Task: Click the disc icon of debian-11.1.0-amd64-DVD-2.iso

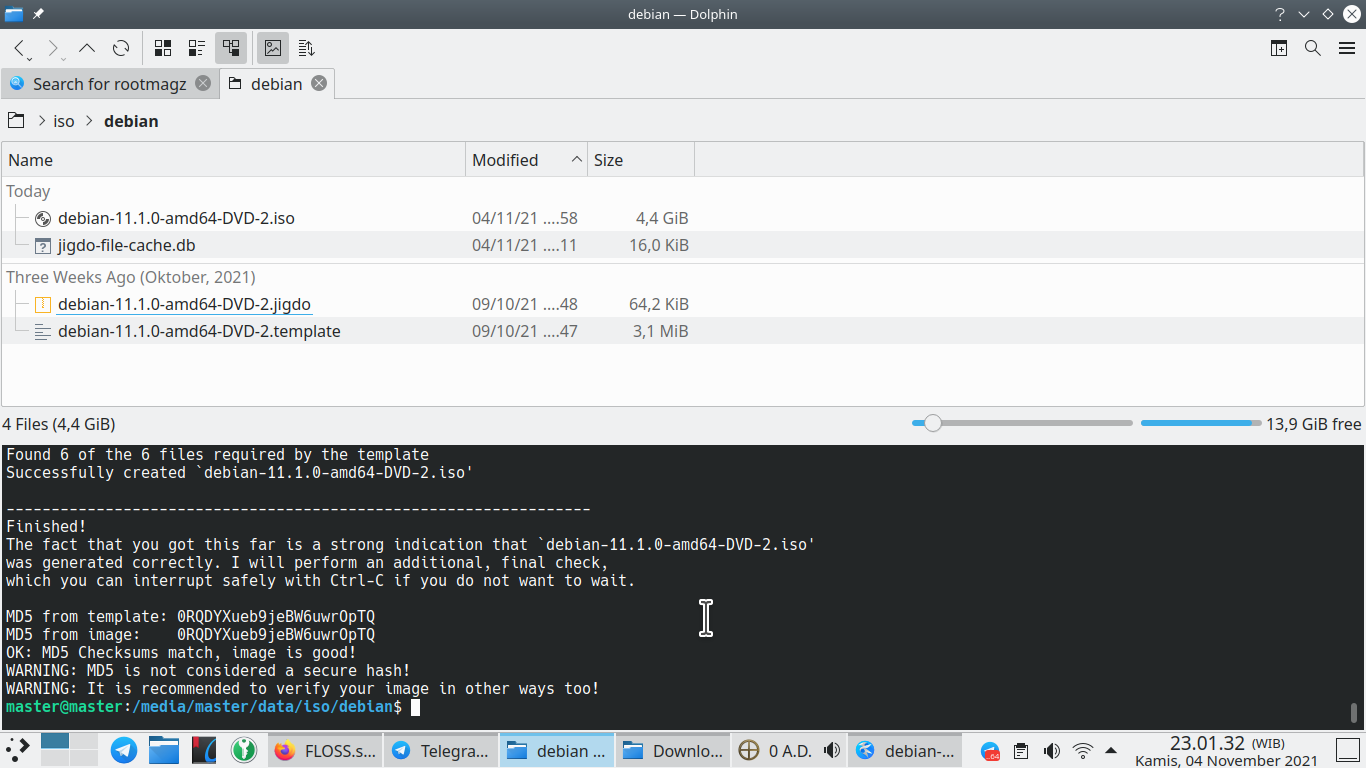Action: pos(42,218)
